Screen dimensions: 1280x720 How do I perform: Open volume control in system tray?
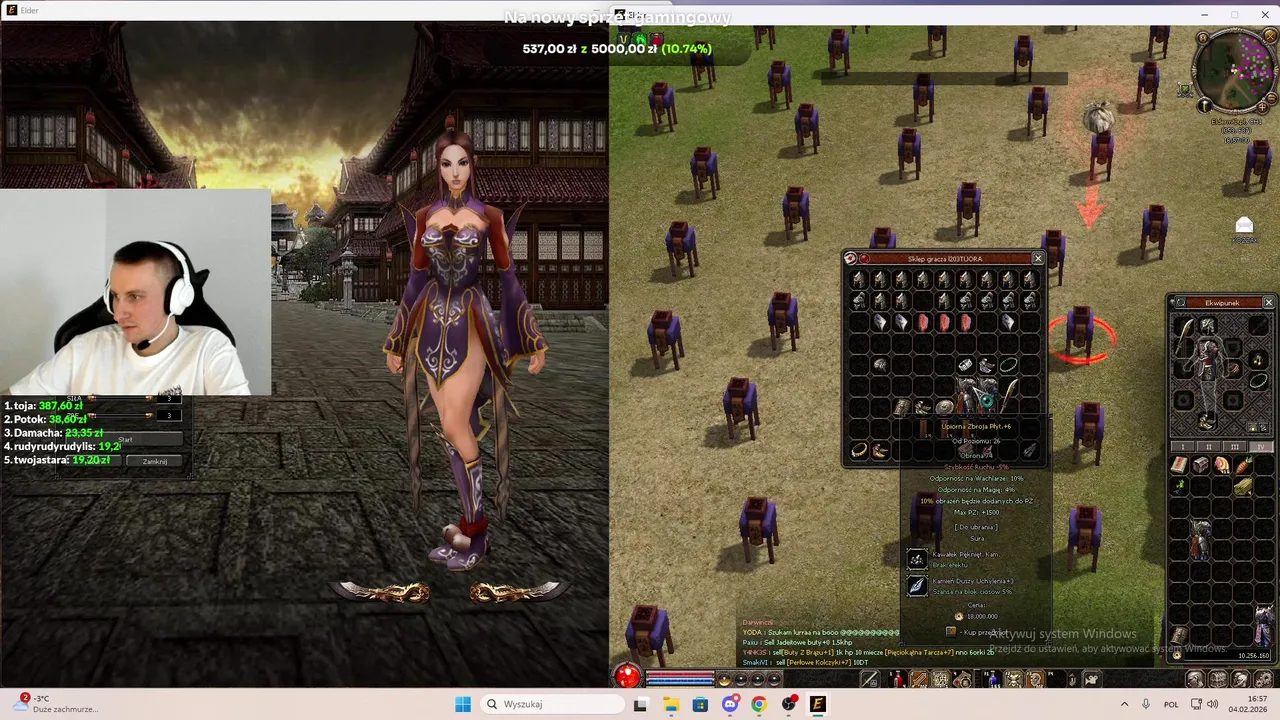(x=1214, y=704)
